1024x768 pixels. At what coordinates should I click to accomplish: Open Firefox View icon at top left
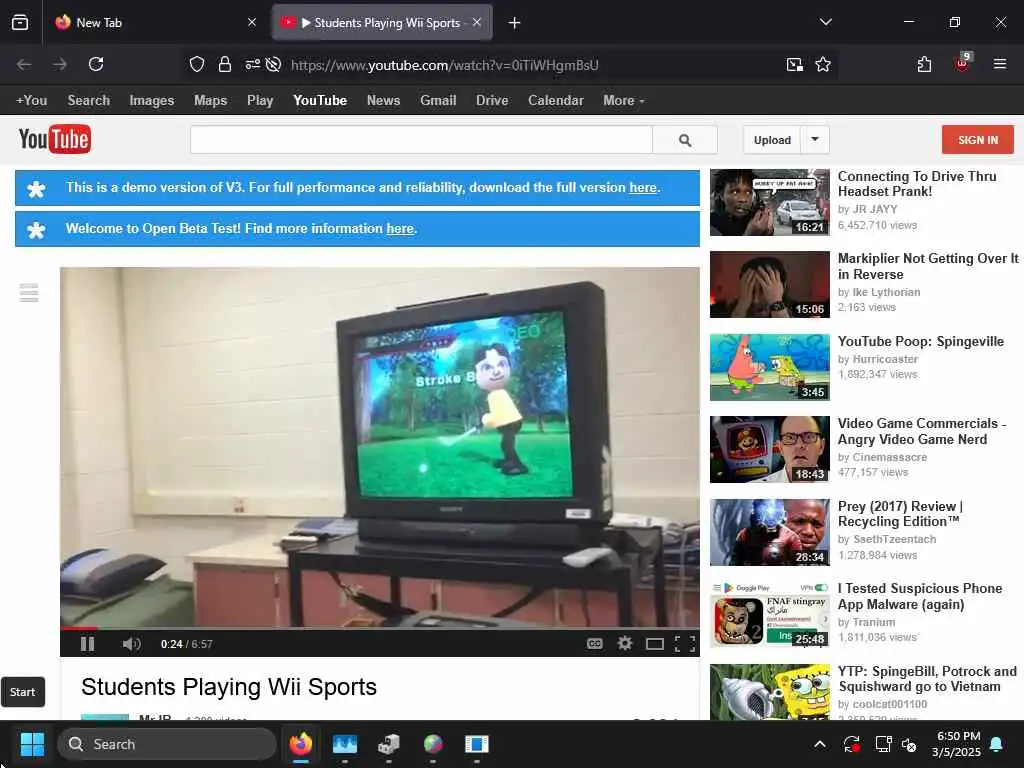coord(20,23)
